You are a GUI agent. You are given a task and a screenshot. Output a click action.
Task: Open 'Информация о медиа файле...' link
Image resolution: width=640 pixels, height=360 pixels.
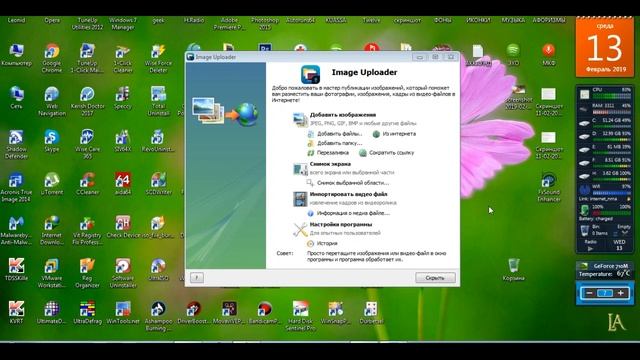click(353, 213)
